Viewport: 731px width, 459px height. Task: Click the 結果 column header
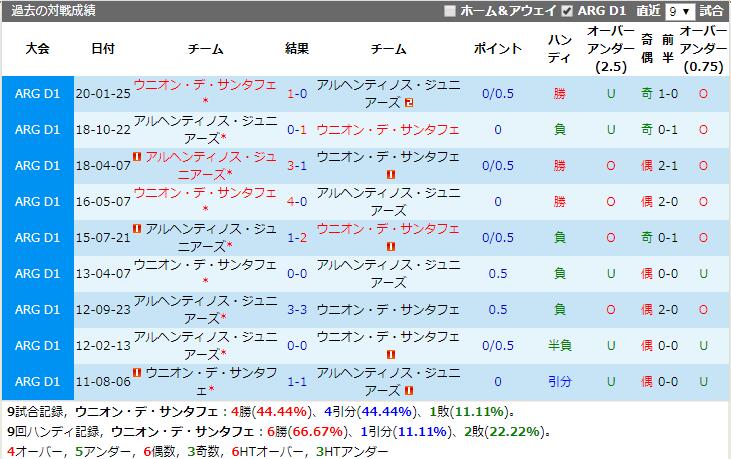[297, 48]
